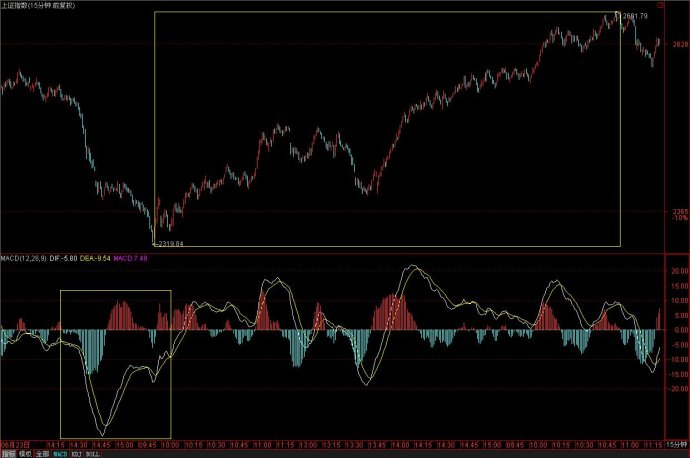Image resolution: width=690 pixels, height=458 pixels.
Task: Open the 指标 indicator tab
Action: point(8,454)
